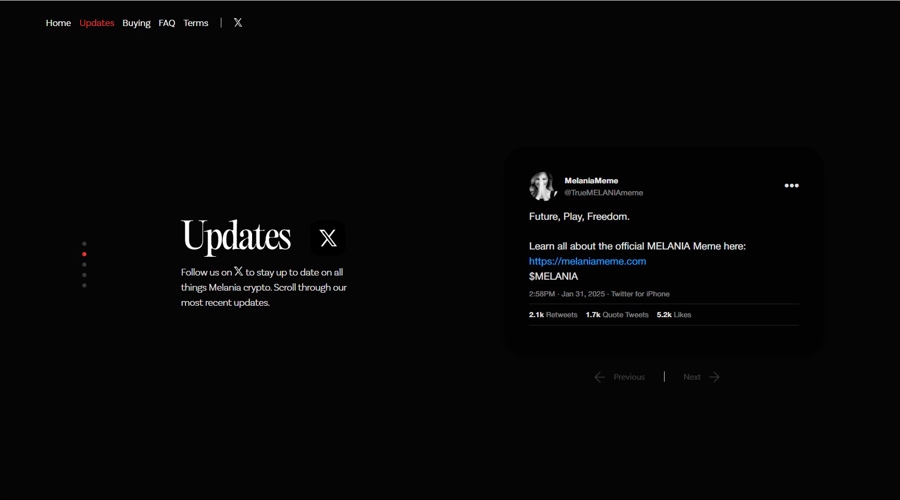Select the Updates nav item
This screenshot has height=500, width=900.
pos(97,23)
